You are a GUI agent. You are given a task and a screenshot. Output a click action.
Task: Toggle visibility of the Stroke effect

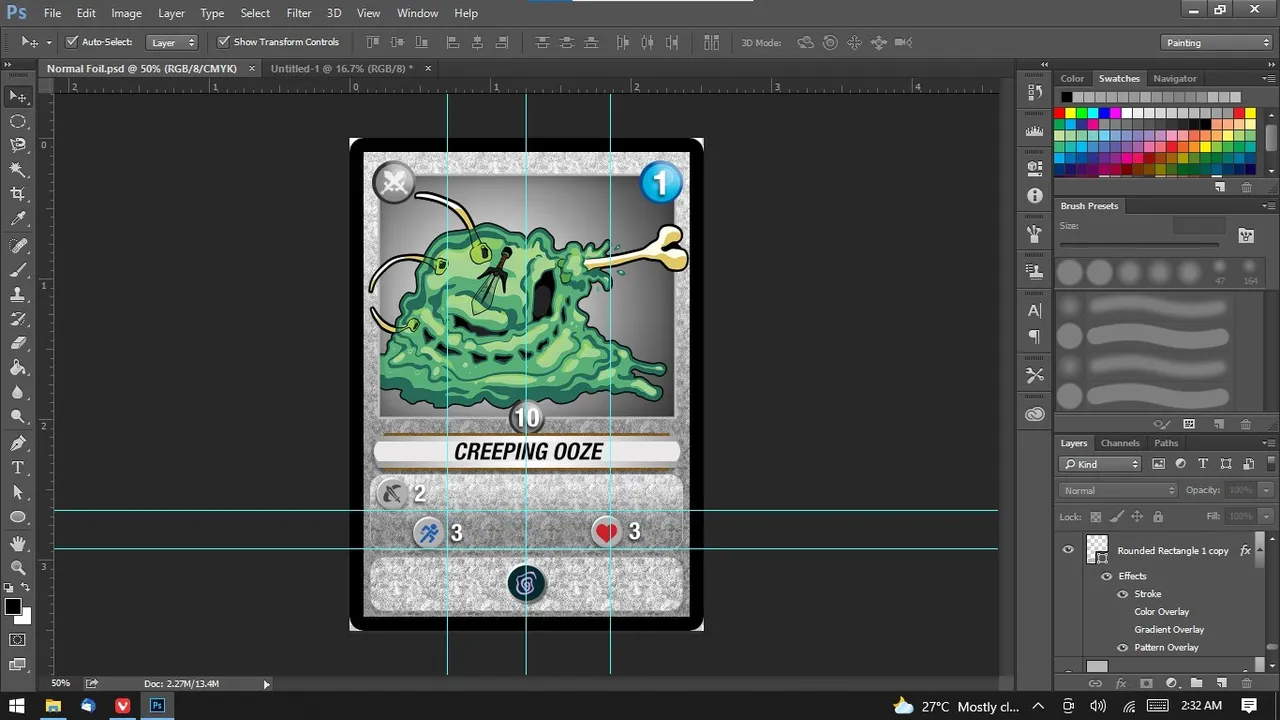tap(1122, 594)
